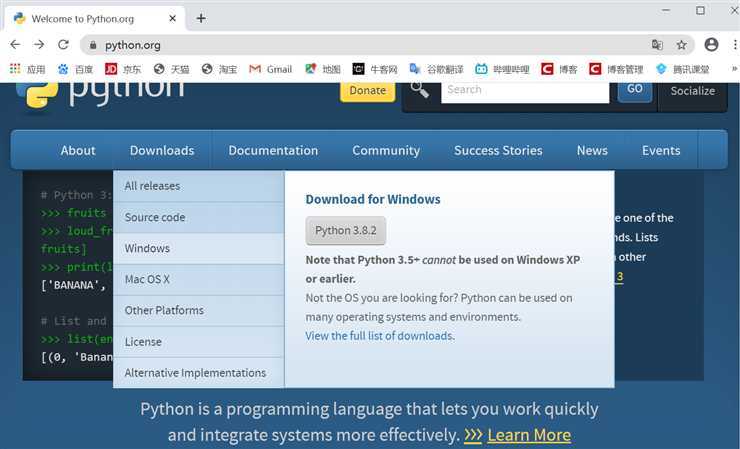Select Other Platforms in Downloads submenu
This screenshot has width=740, height=449.
pos(199,311)
